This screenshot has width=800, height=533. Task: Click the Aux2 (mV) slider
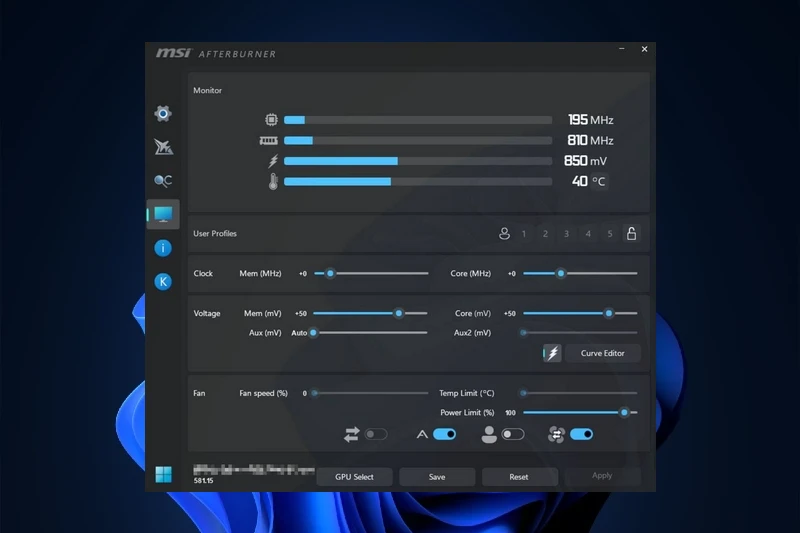(x=580, y=333)
